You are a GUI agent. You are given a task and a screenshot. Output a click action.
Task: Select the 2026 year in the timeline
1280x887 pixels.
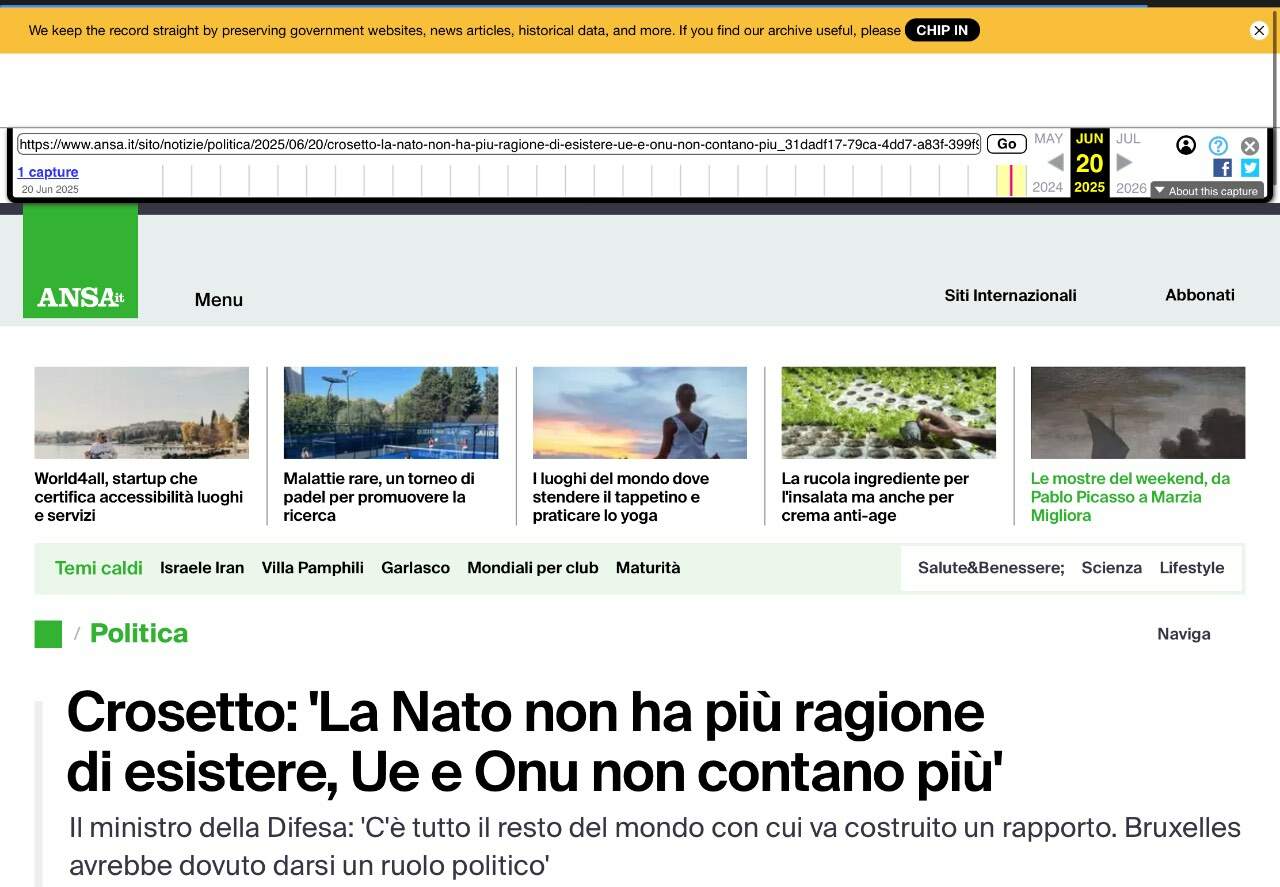(1131, 188)
